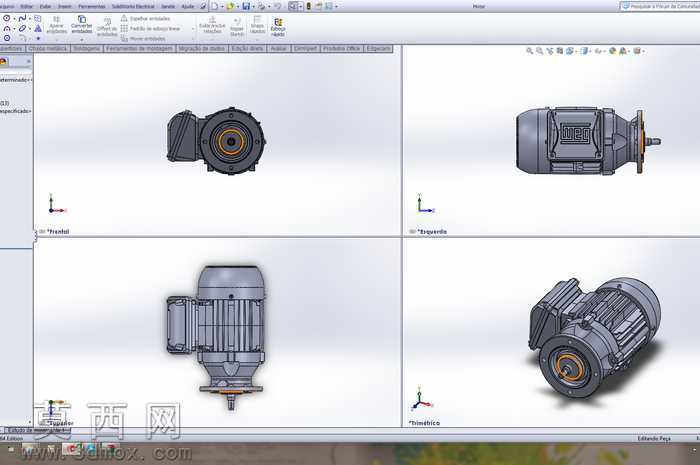700x465 pixels.
Task: Click Espelhar entidades mirror tool
Action: tap(146, 19)
